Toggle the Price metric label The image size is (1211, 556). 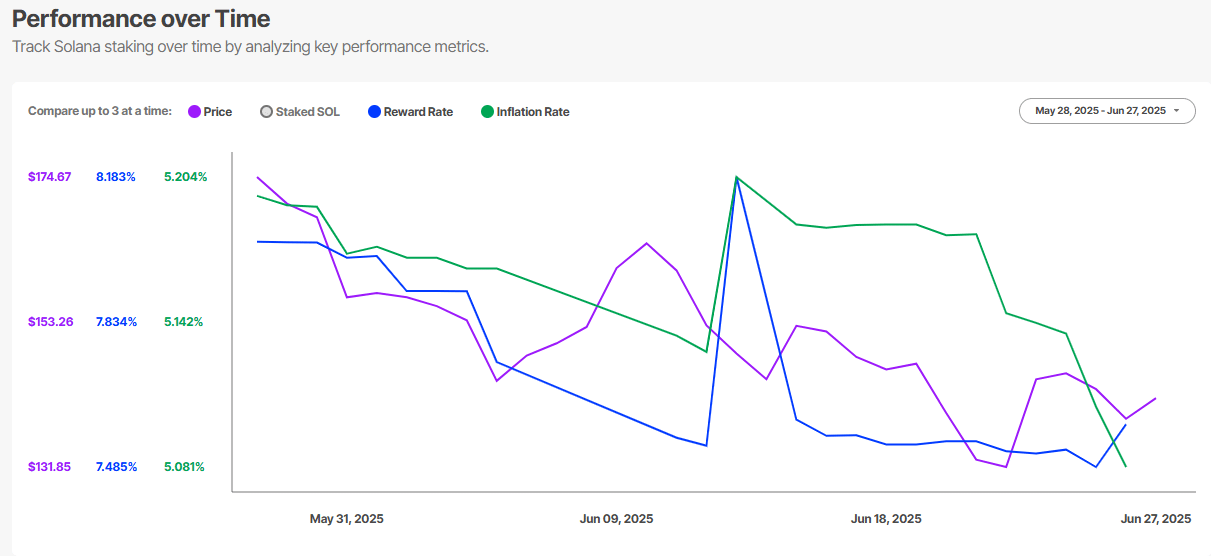217,112
